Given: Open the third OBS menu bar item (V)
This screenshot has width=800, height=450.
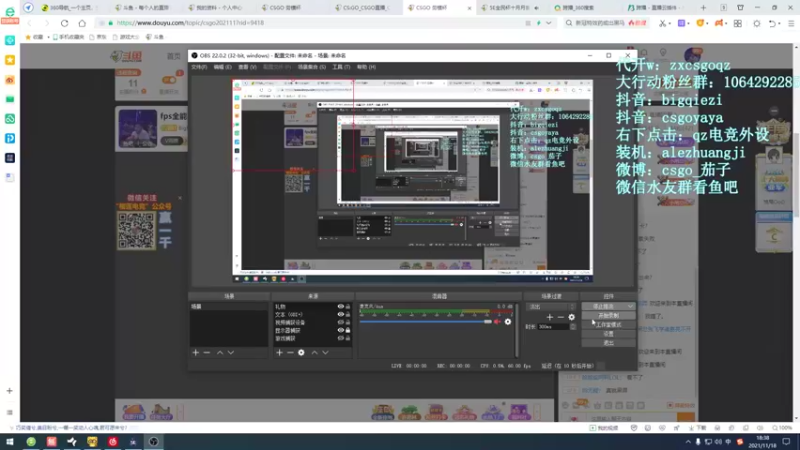Looking at the screenshot, I should pyautogui.click(x=247, y=67).
